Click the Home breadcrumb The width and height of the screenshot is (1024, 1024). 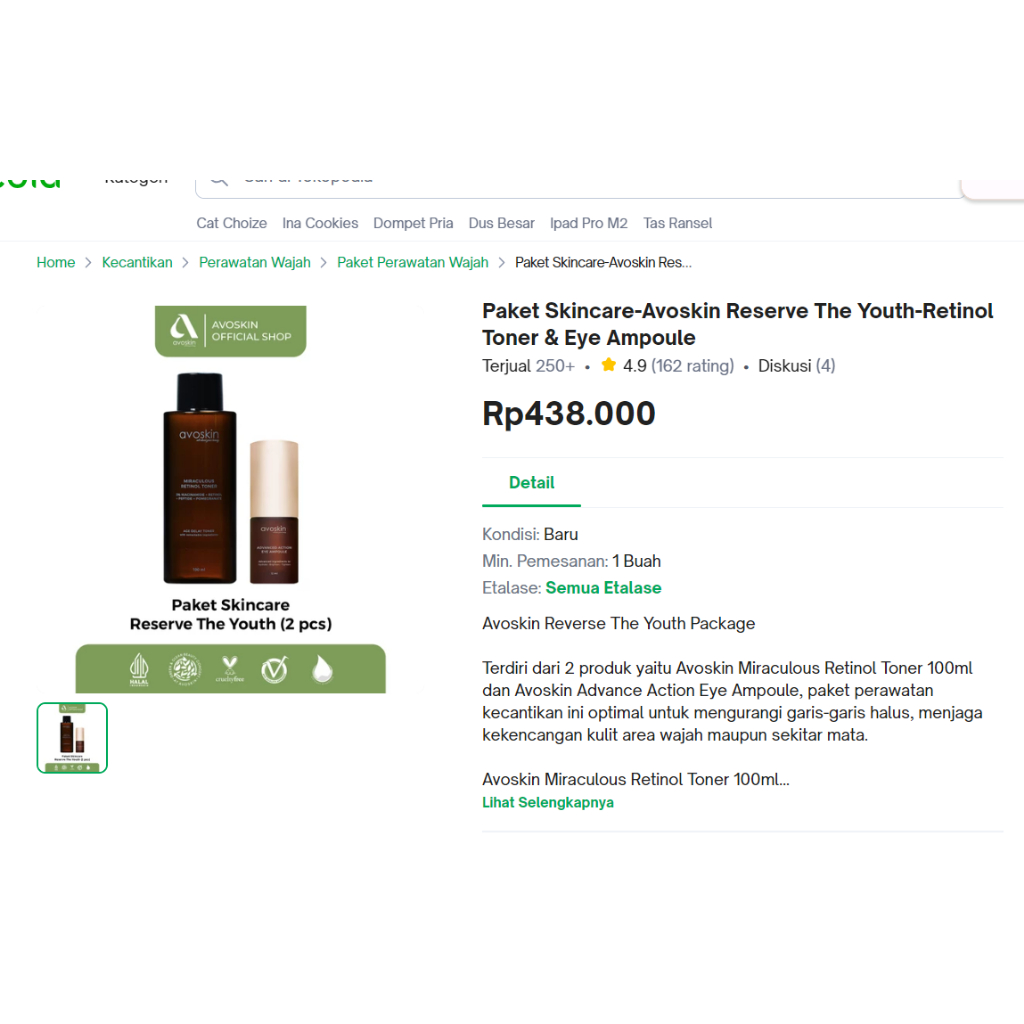pos(55,262)
